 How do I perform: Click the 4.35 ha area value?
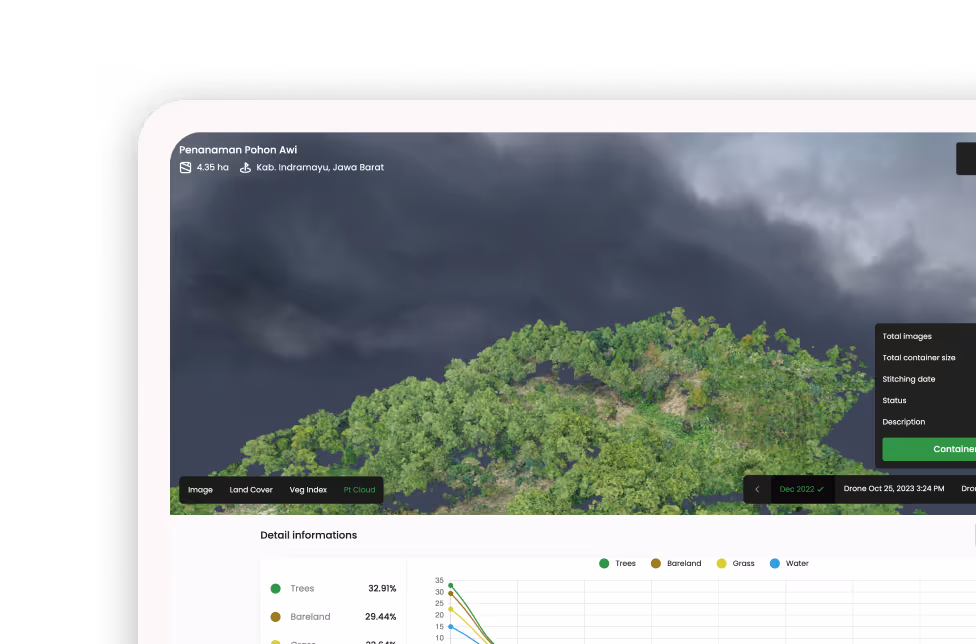212,167
